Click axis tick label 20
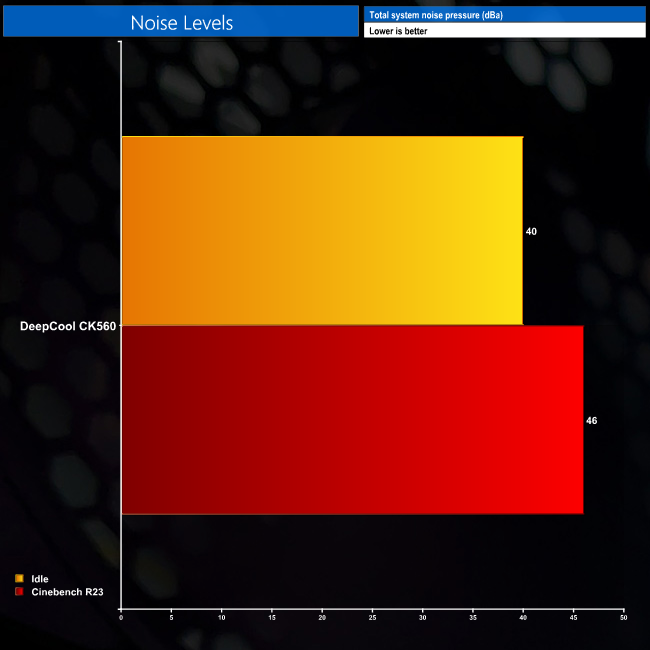This screenshot has height=650, width=650. click(x=322, y=618)
